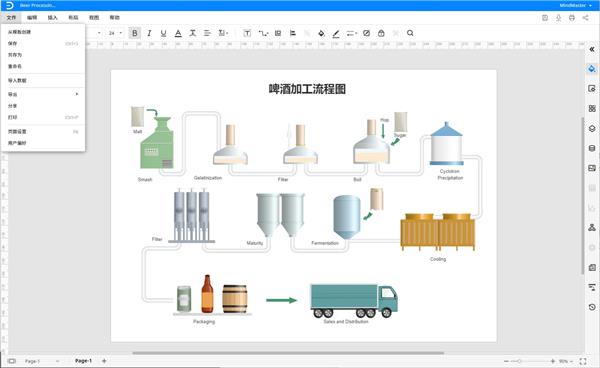Click the print icon at top right
The height and width of the screenshot is (368, 600).
(x=572, y=18)
